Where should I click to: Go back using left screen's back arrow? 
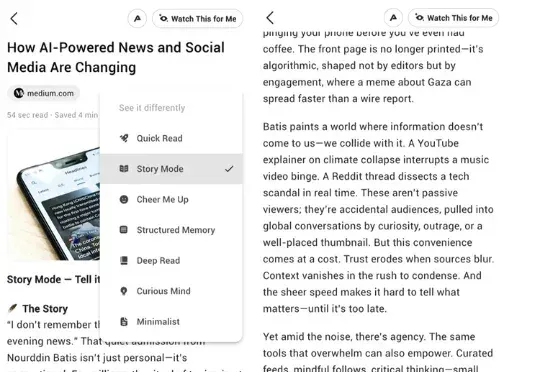click(x=14, y=19)
